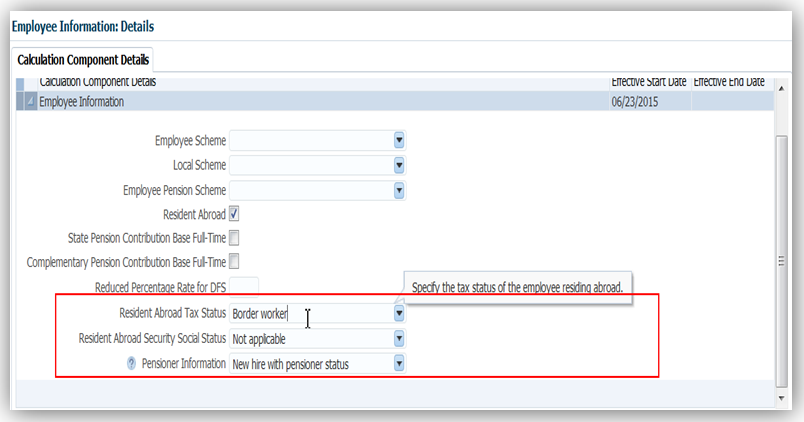Image resolution: width=804 pixels, height=422 pixels.
Task: Tick Complementary Pension Contribution Base Full-Time
Action: coord(234,262)
